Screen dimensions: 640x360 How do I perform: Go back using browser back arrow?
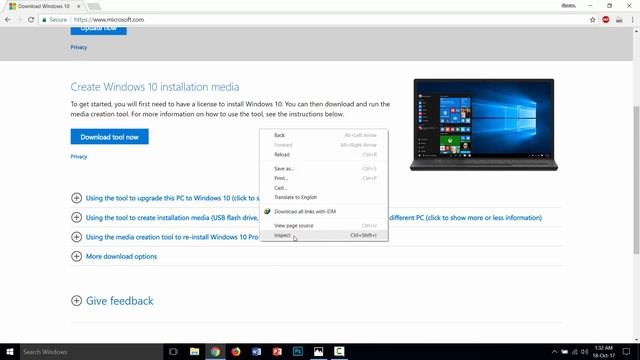(x=8, y=20)
